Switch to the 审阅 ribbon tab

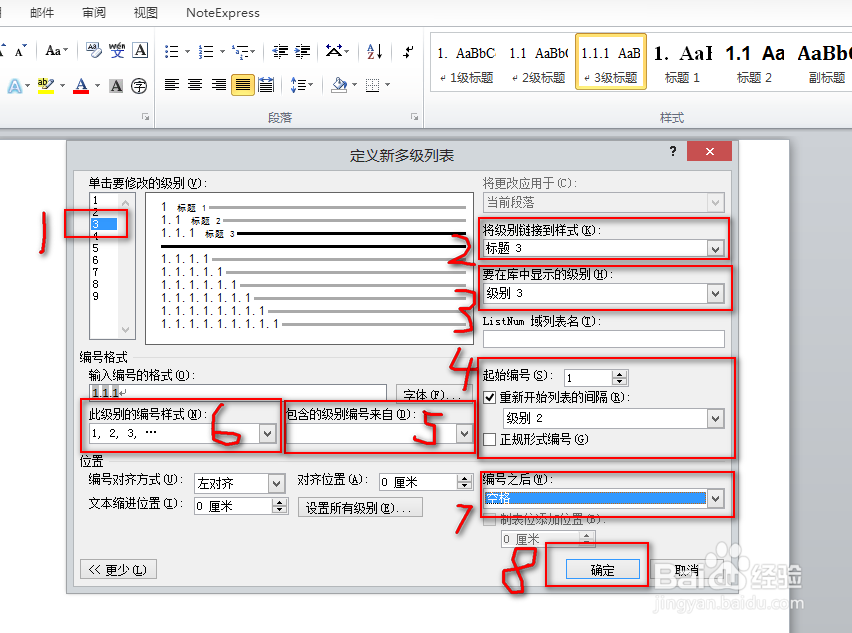[93, 13]
